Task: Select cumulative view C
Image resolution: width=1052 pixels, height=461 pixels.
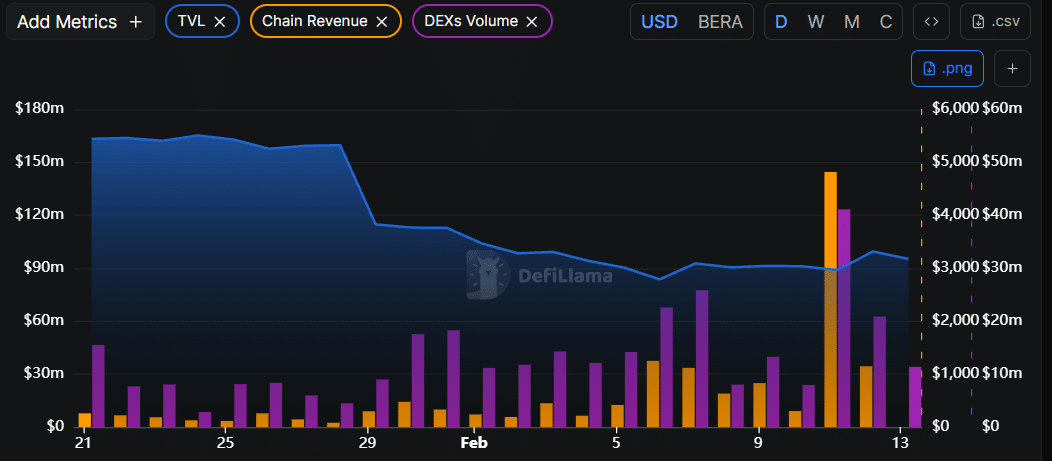Action: click(x=885, y=21)
